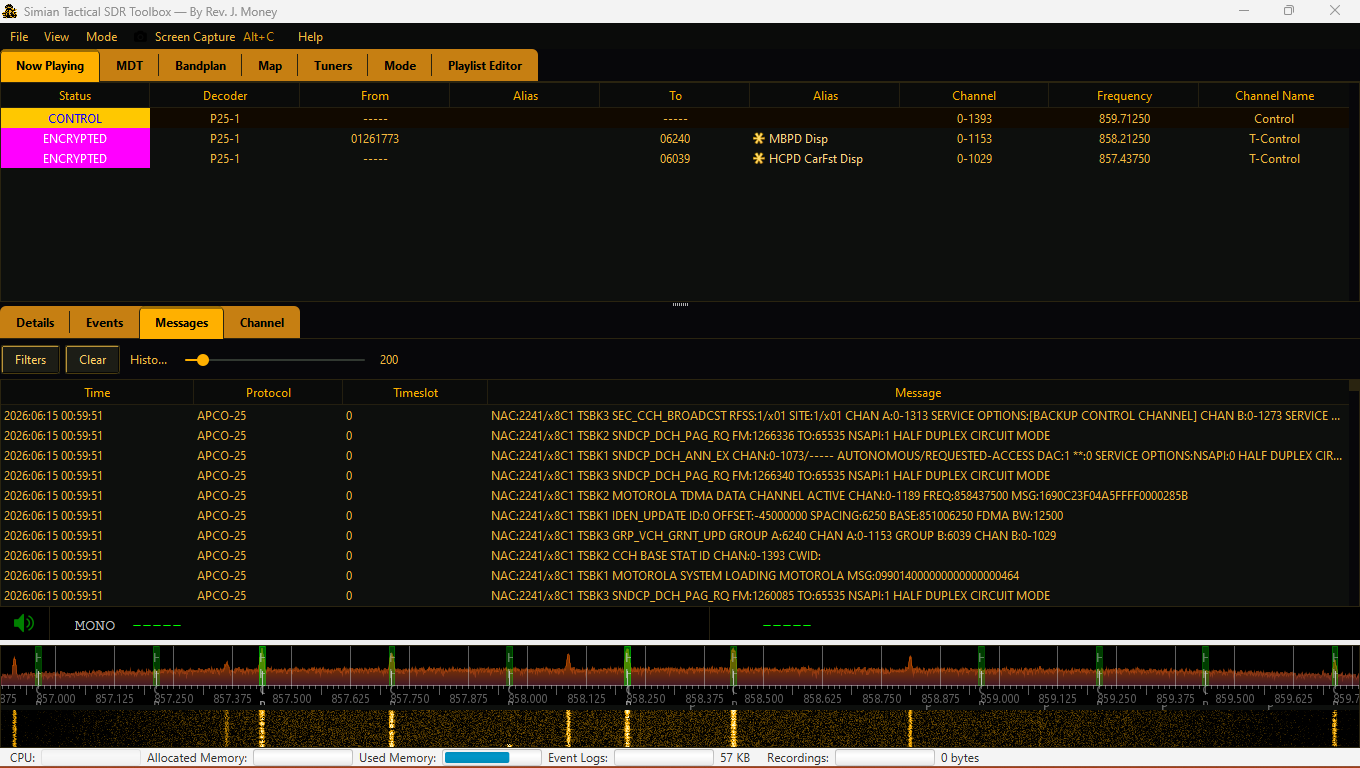Image resolution: width=1360 pixels, height=768 pixels.
Task: Open the Mode menu in the menu bar
Action: tap(101, 37)
